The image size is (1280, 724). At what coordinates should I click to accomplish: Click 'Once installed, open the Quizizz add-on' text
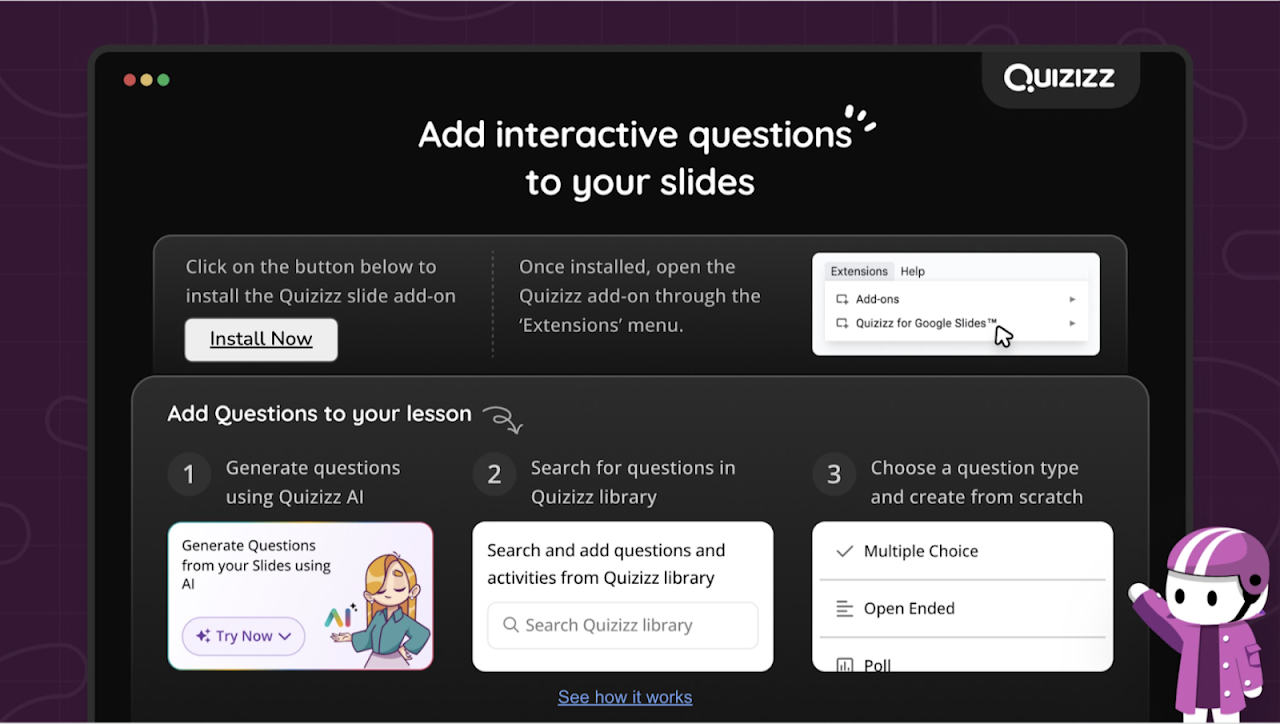pyautogui.click(x=640, y=296)
